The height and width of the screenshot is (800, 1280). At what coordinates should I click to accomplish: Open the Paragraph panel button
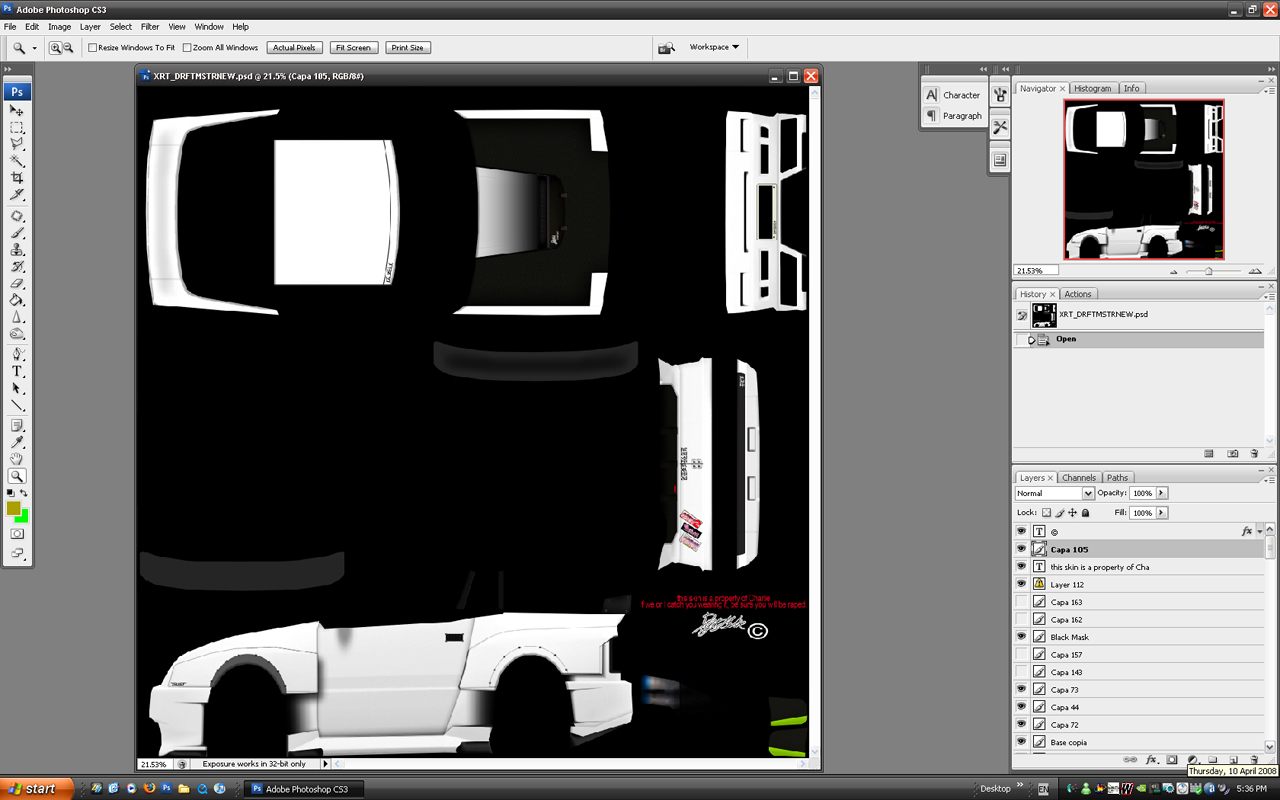point(953,116)
